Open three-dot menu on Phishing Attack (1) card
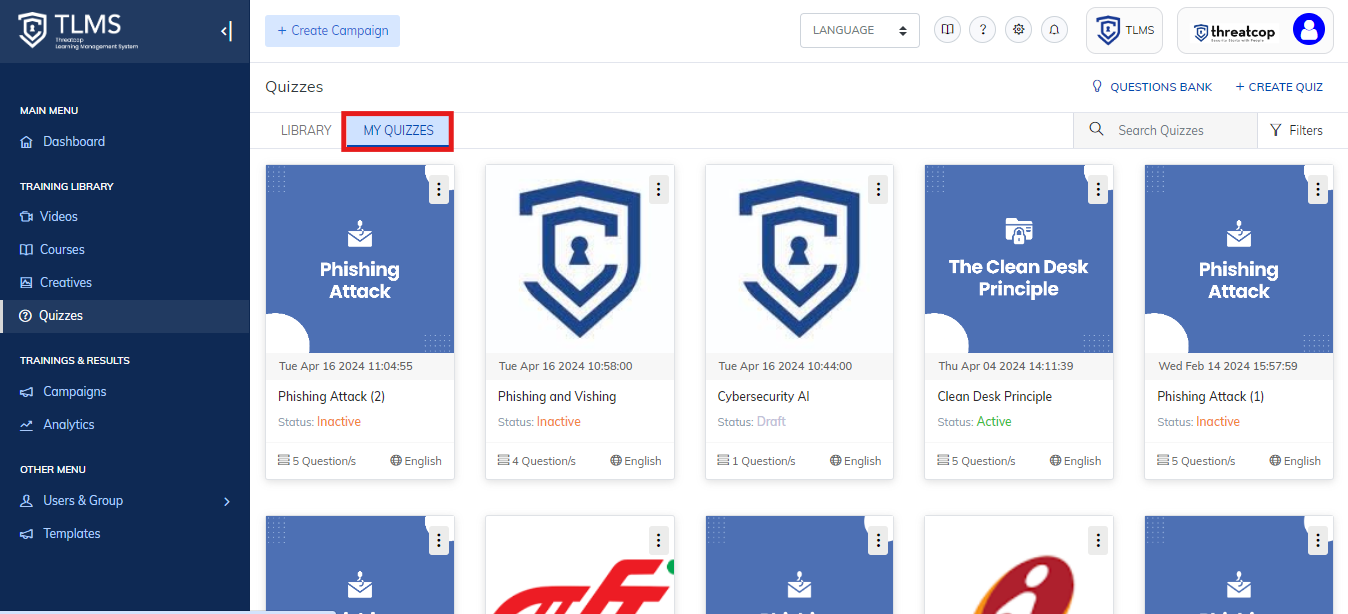 pos(1318,189)
